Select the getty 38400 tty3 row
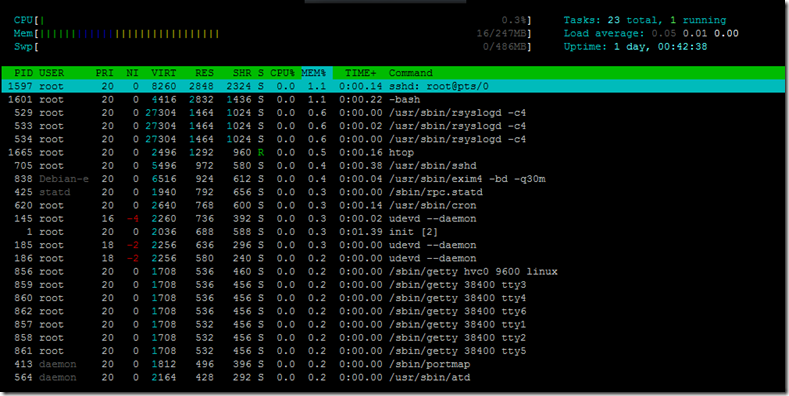This screenshot has width=789, height=396. point(393,285)
